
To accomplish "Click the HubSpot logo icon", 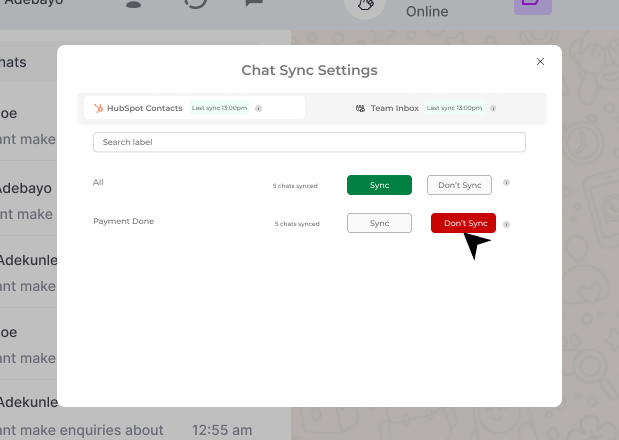I will coord(98,108).
